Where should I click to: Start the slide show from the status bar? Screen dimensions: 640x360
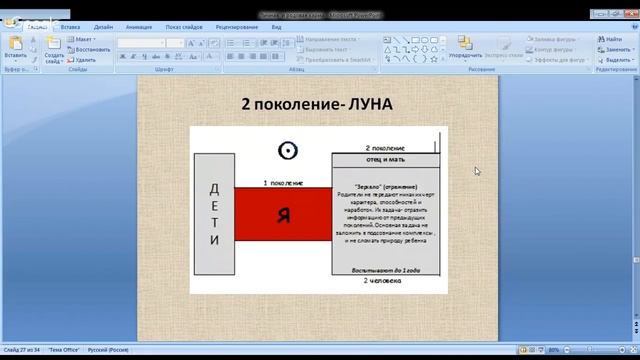pos(541,350)
